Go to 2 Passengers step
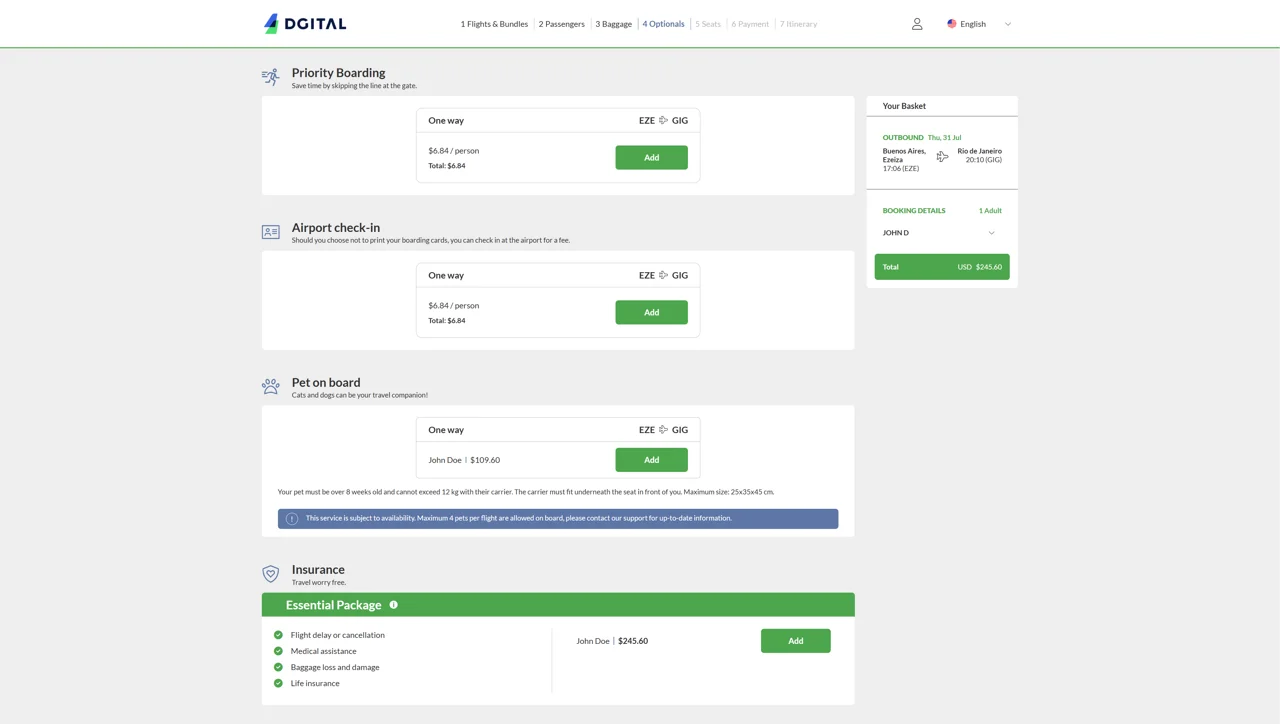The height and width of the screenshot is (724, 1280). [561, 24]
